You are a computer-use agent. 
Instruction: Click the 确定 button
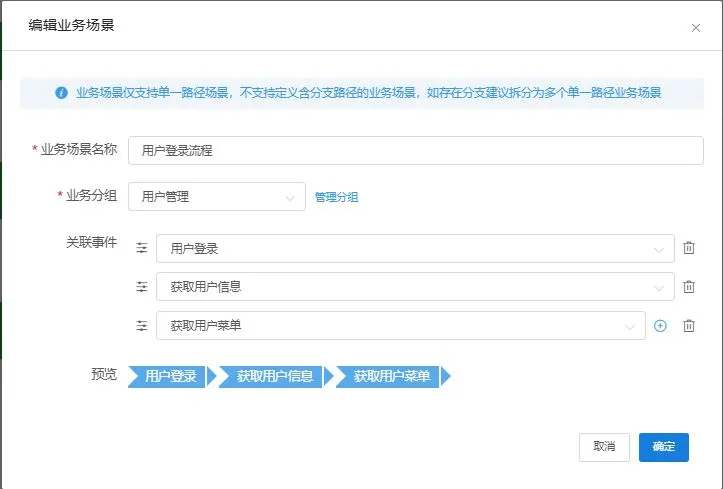(664, 447)
